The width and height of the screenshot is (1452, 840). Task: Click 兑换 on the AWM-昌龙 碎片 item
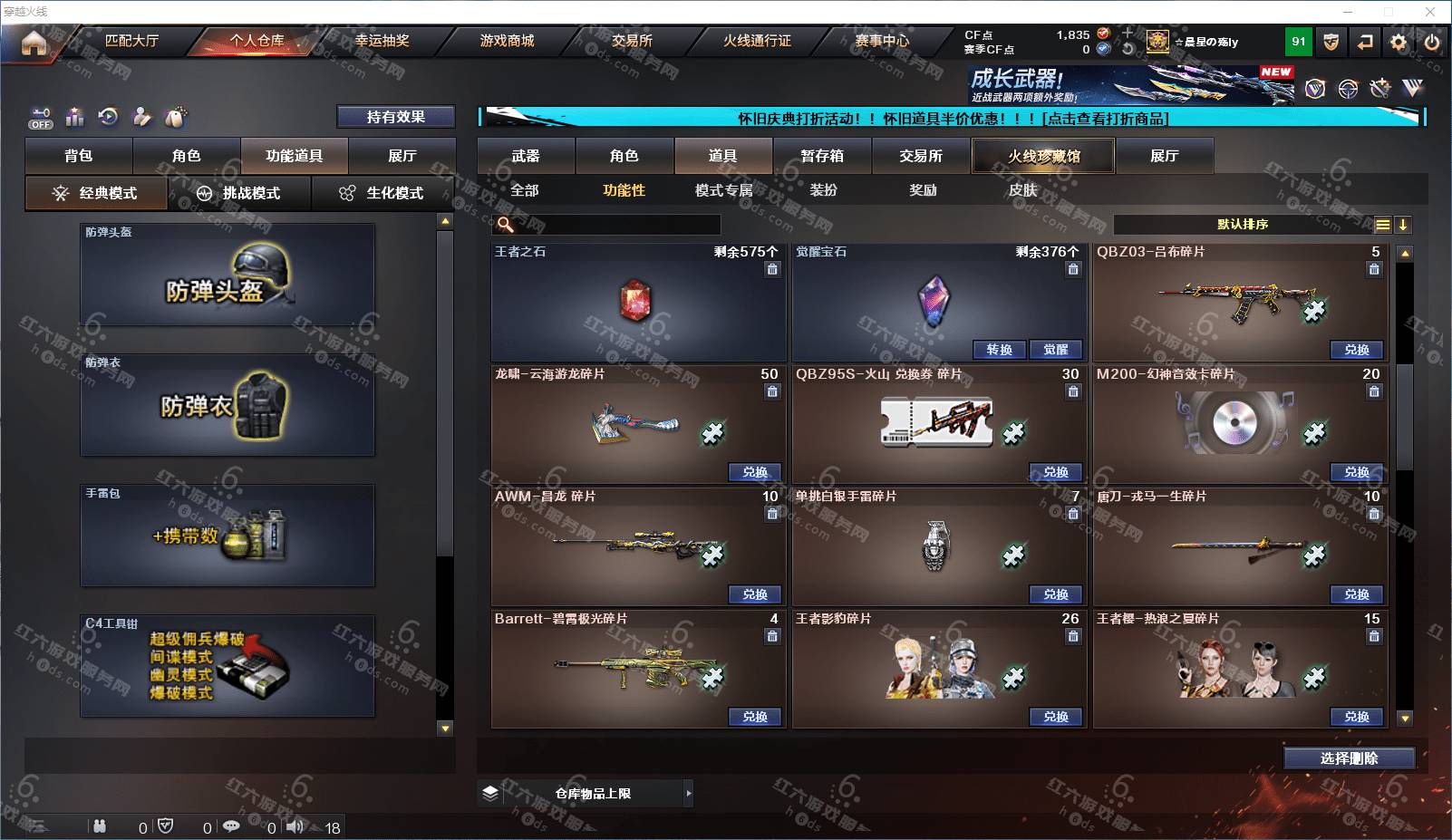755,594
